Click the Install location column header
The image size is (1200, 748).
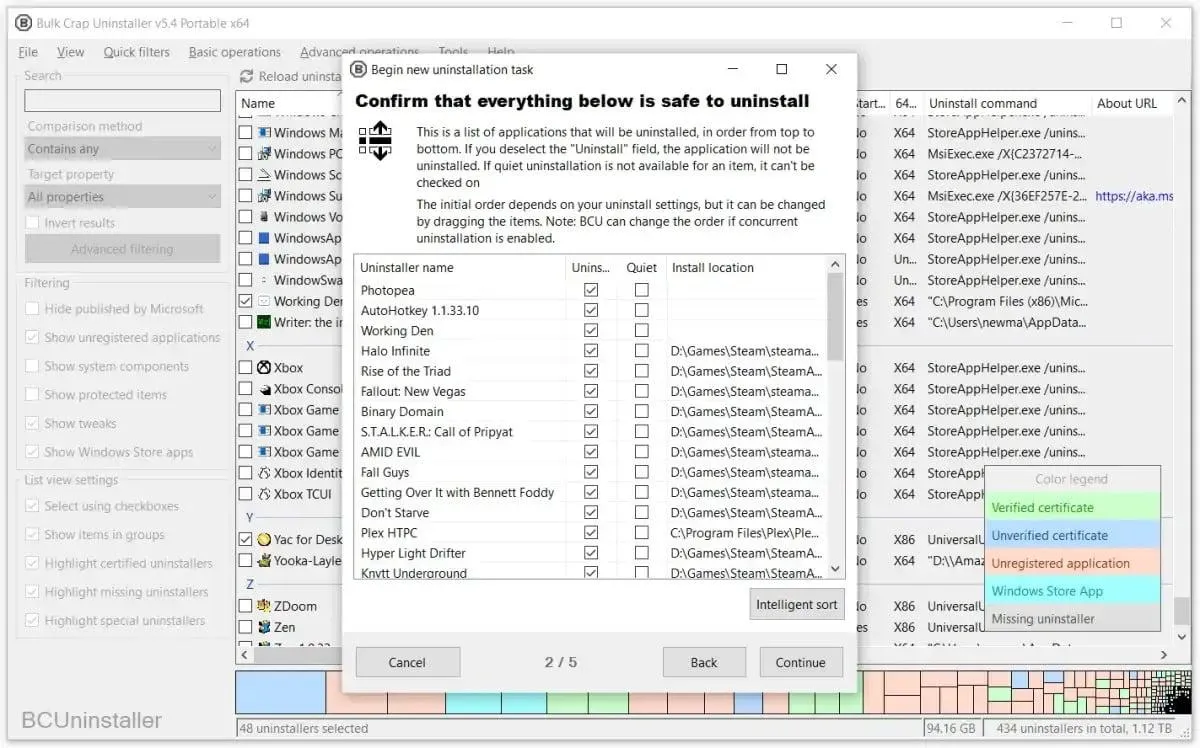(x=746, y=268)
